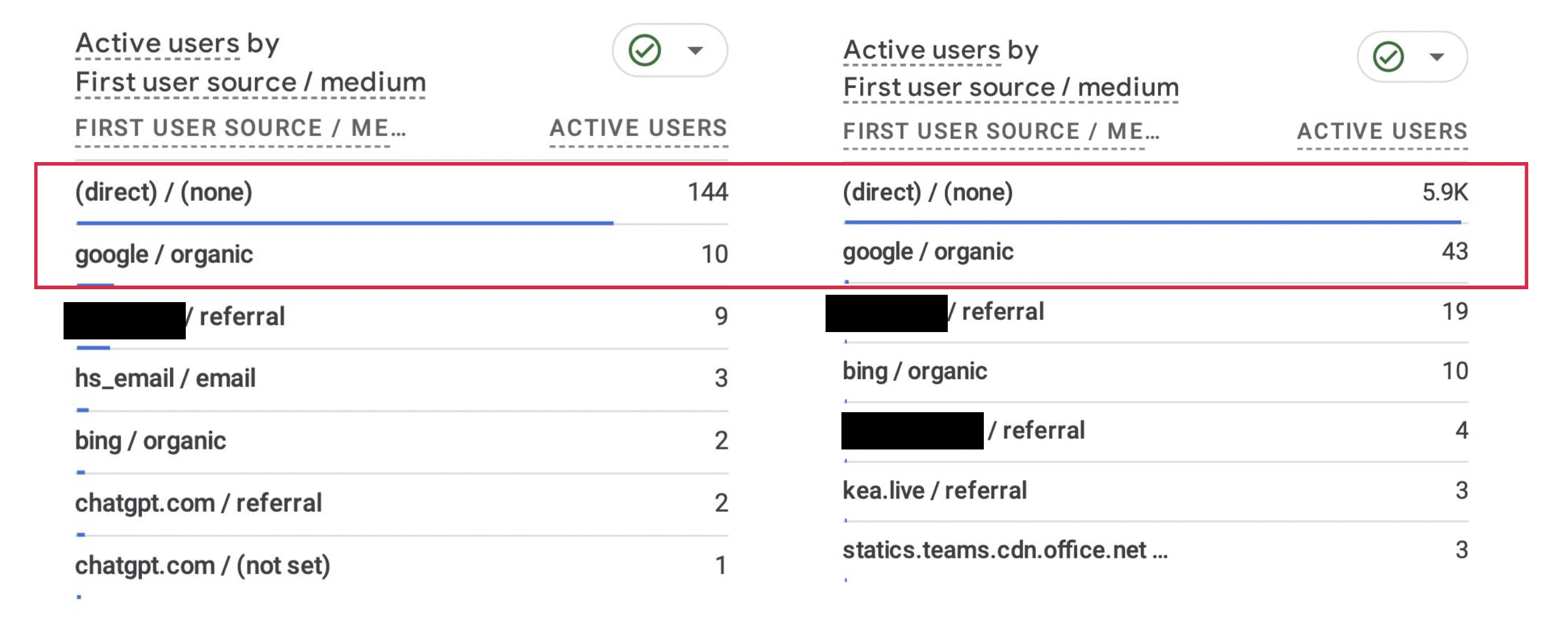Open 'Active users' metric selector in right card
This screenshot has width=1568, height=636.
click(x=922, y=50)
